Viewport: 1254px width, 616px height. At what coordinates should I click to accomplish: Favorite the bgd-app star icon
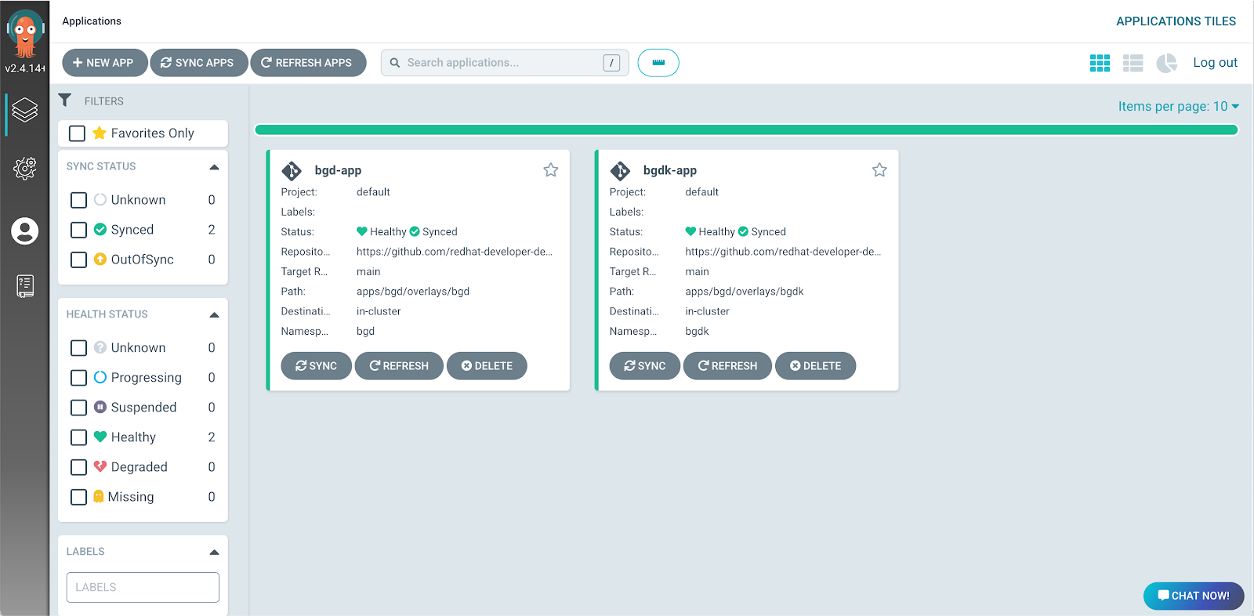point(551,170)
